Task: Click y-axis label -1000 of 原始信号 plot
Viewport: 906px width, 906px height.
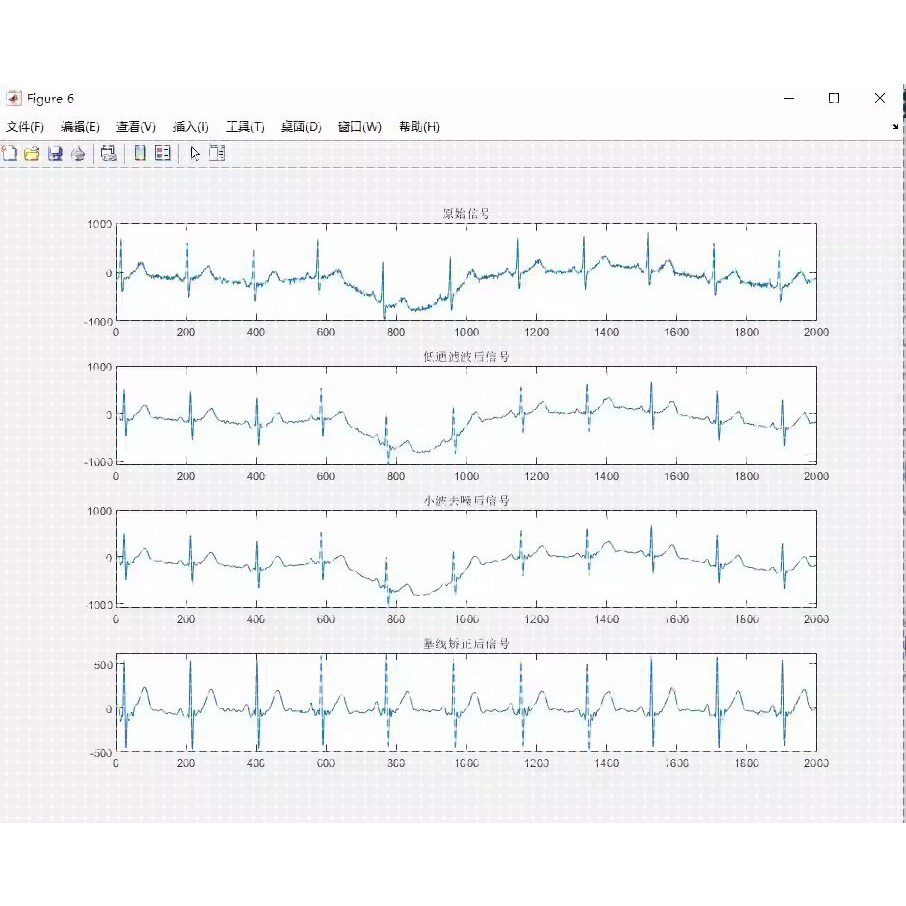Action: pyautogui.click(x=98, y=322)
